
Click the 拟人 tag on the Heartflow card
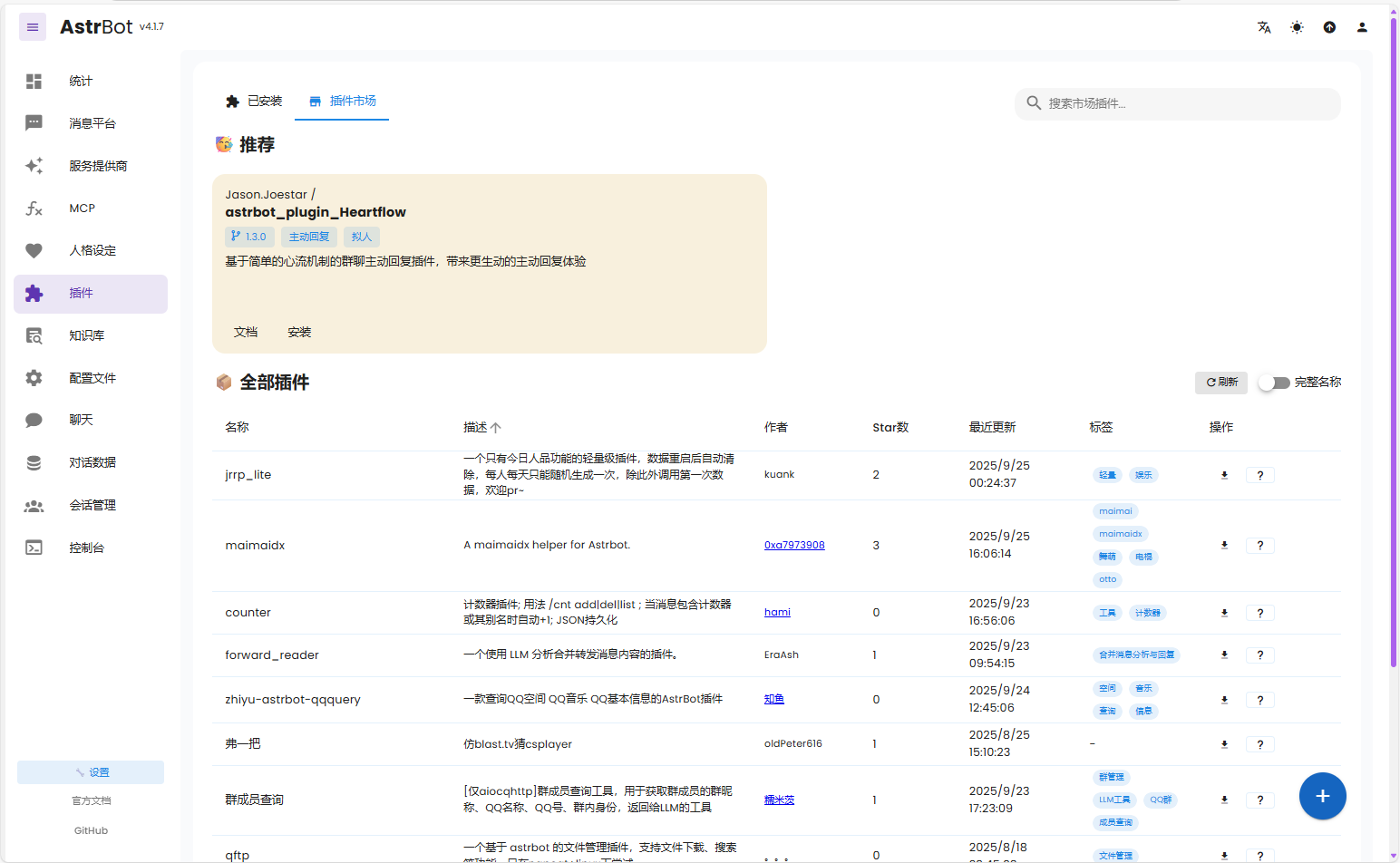coord(362,237)
